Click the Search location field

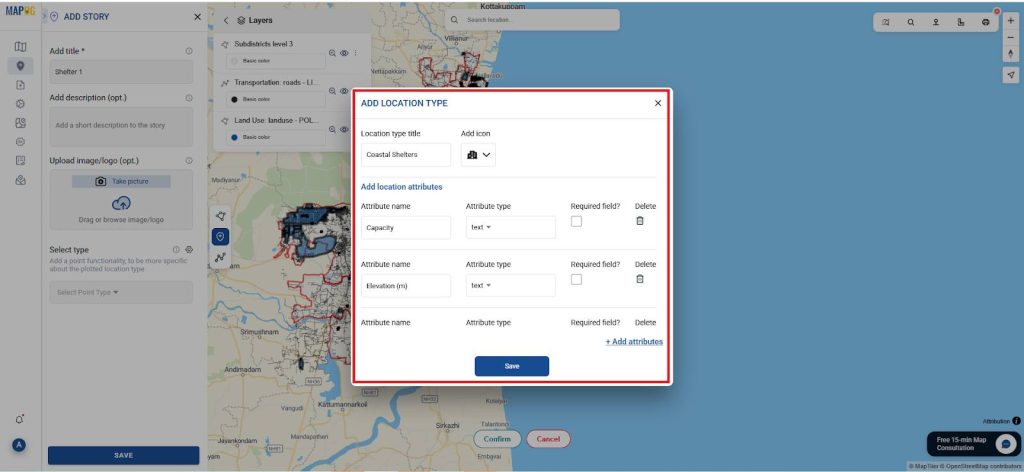(x=532, y=20)
